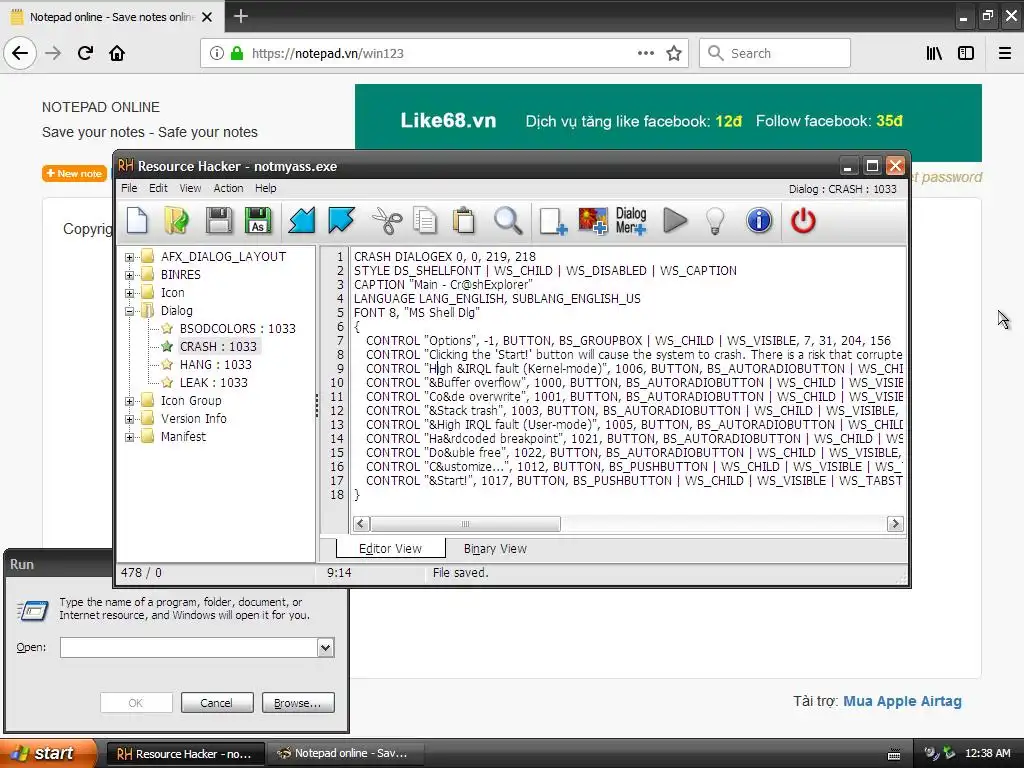Open the blue info icon
Screen dimensions: 1024x768
pos(759,221)
